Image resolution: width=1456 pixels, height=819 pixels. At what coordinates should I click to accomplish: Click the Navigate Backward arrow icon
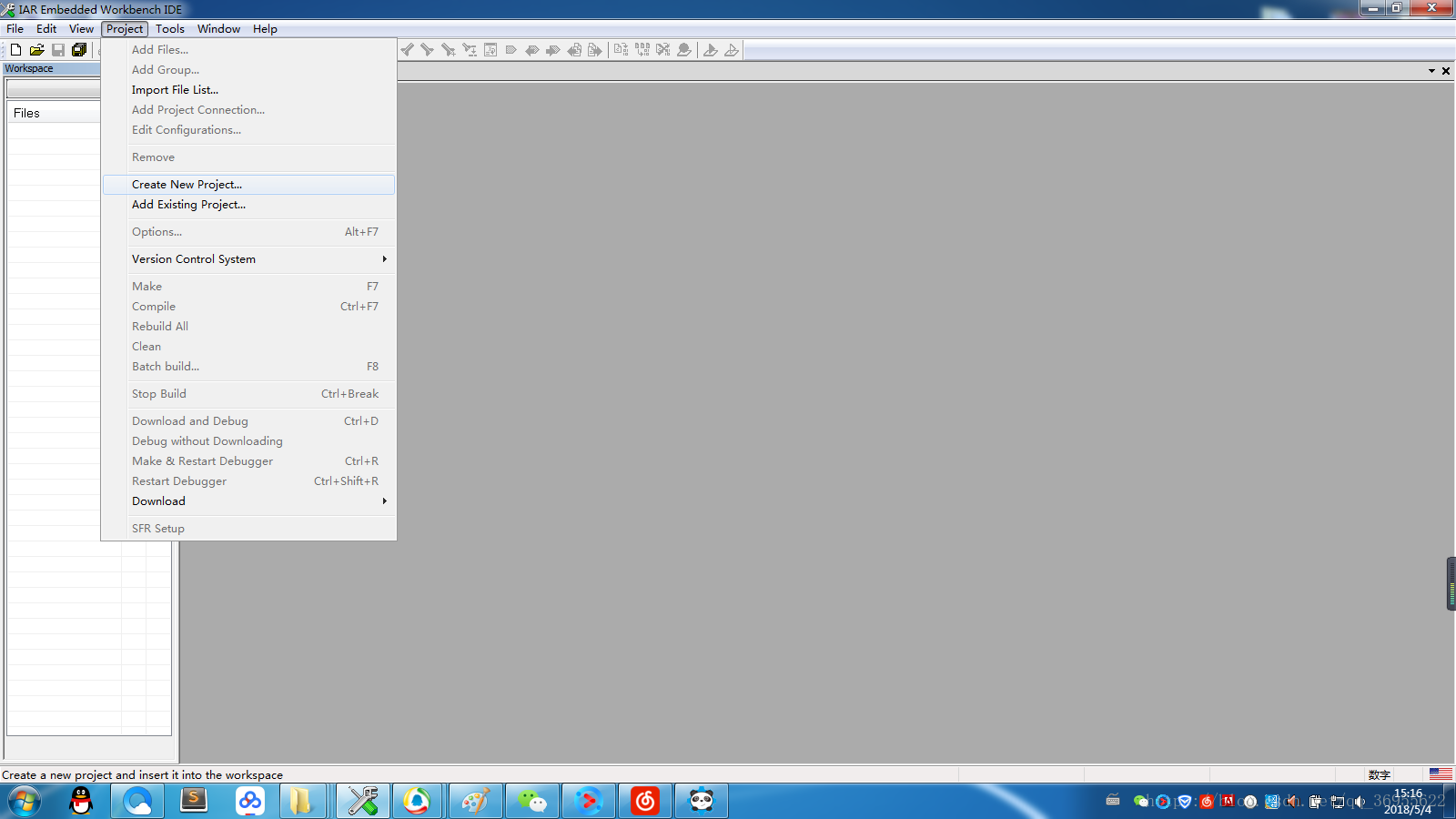574,50
